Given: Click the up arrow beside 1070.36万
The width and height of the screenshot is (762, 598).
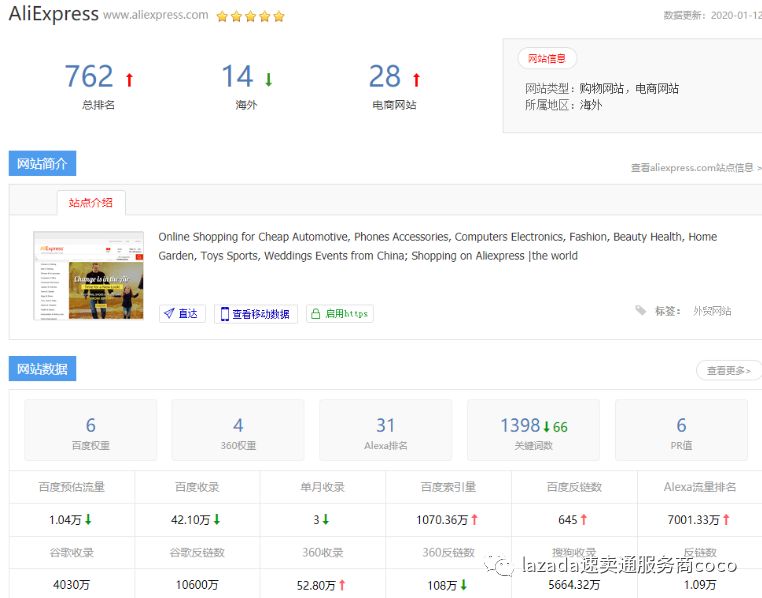Looking at the screenshot, I should tap(475, 519).
